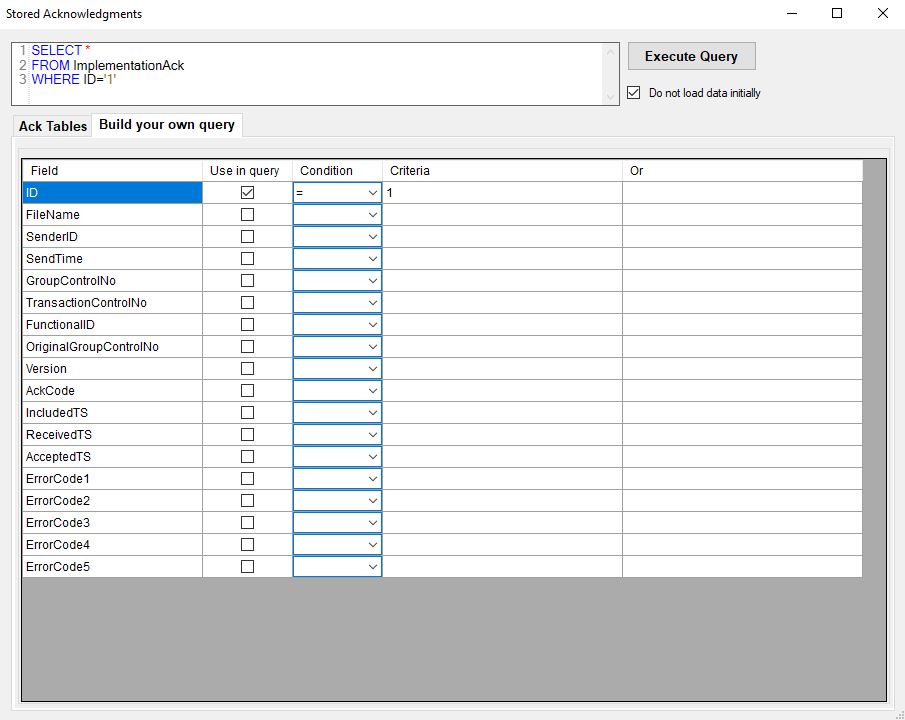Tick the ErrorCode3 row checkbox
This screenshot has height=720, width=905.
(x=247, y=522)
